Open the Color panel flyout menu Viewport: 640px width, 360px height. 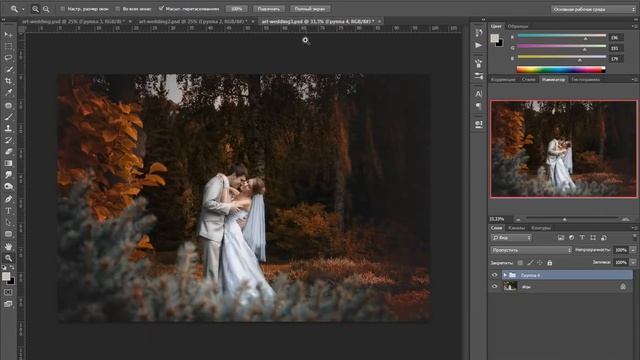[634, 26]
